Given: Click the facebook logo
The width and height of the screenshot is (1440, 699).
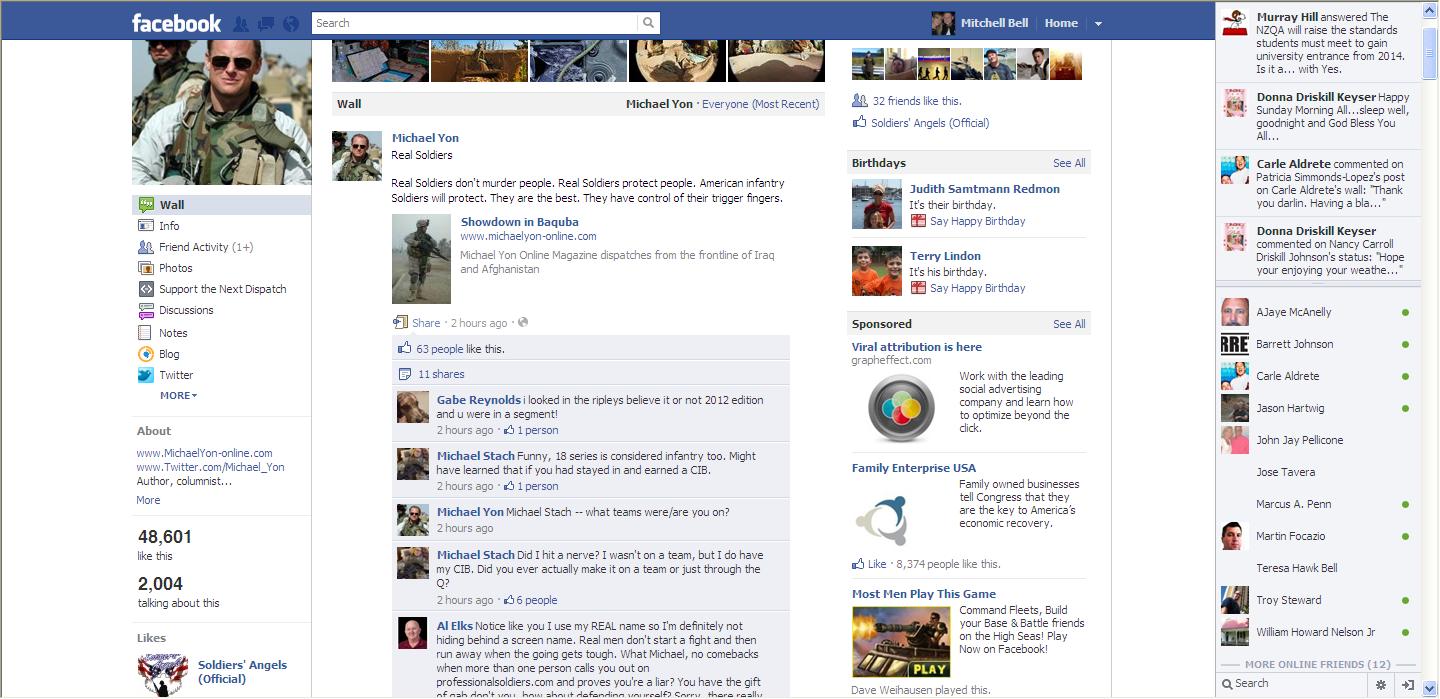Looking at the screenshot, I should point(176,23).
